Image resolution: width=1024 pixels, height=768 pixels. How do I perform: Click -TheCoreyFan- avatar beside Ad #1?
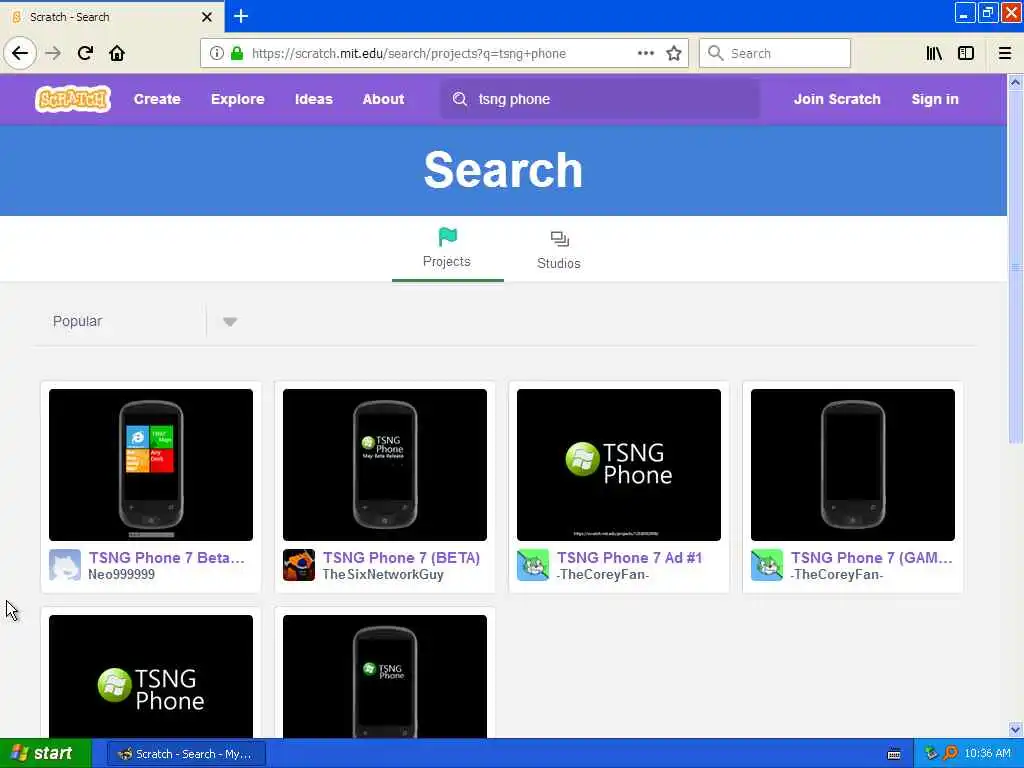(533, 565)
